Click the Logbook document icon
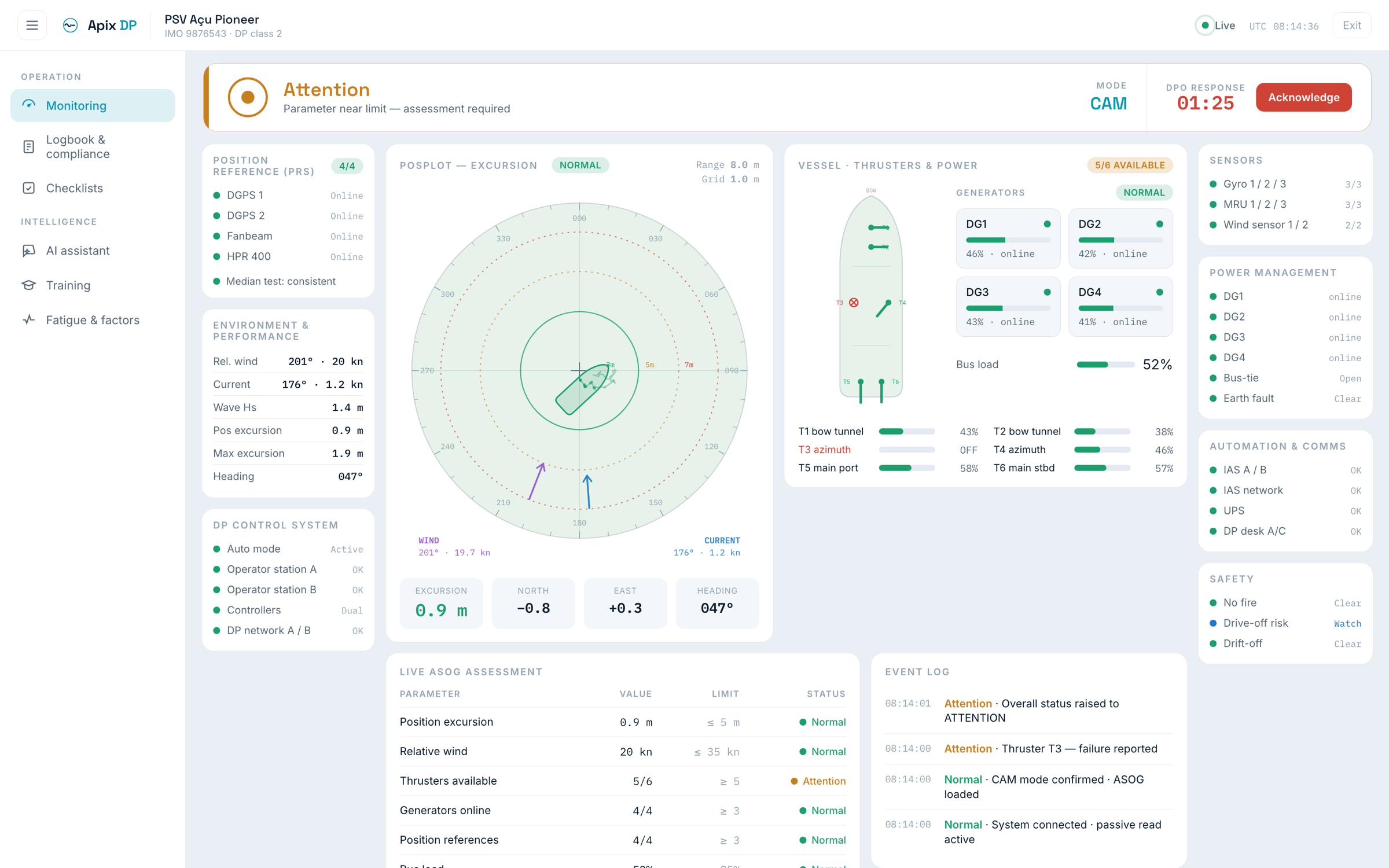The width and height of the screenshot is (1389, 868). (29, 146)
